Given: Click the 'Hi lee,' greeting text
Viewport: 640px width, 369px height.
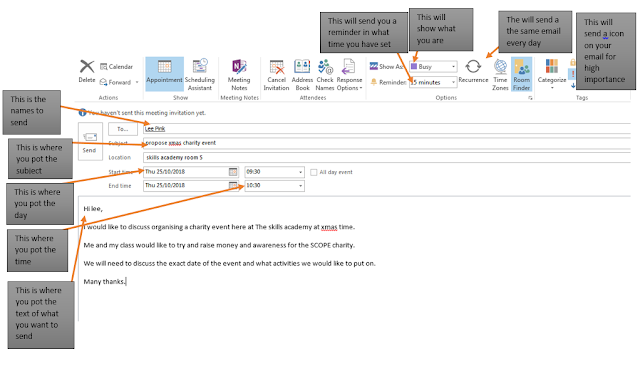Looking at the screenshot, I should pos(93,209).
